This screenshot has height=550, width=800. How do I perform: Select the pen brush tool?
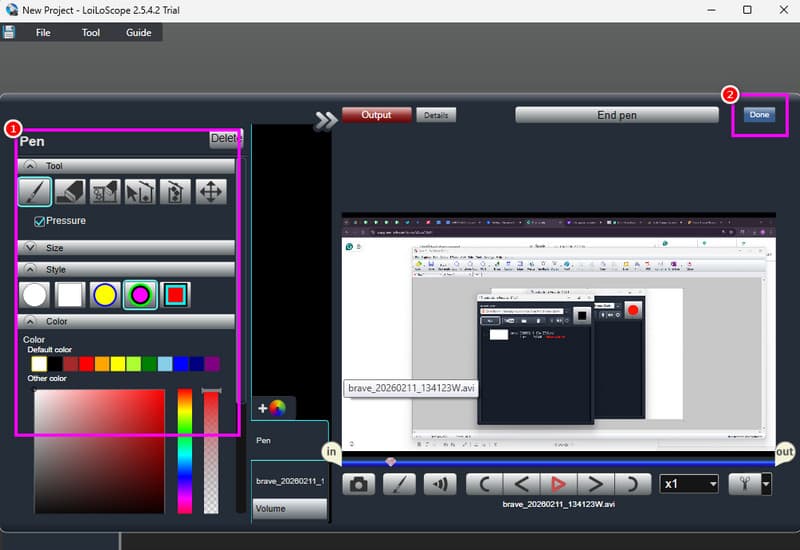click(34, 191)
